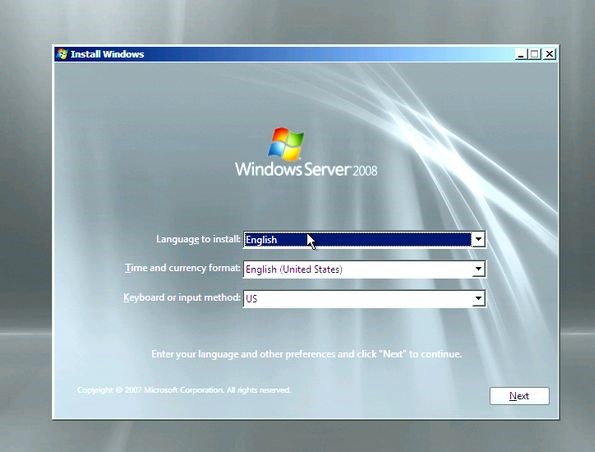Click the Language to install label
This screenshot has height=452, width=595.
[x=198, y=239]
